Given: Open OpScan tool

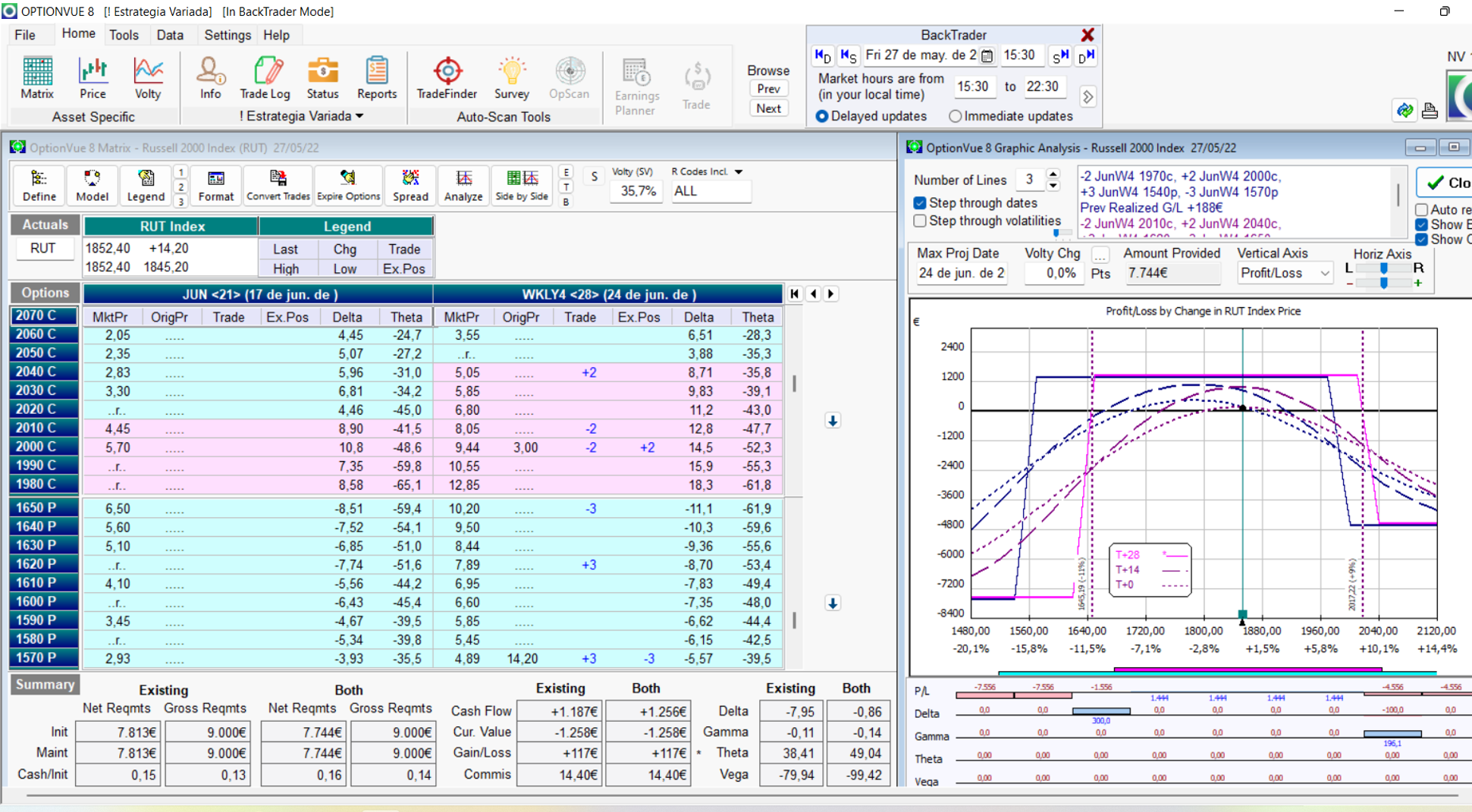Looking at the screenshot, I should [x=569, y=78].
